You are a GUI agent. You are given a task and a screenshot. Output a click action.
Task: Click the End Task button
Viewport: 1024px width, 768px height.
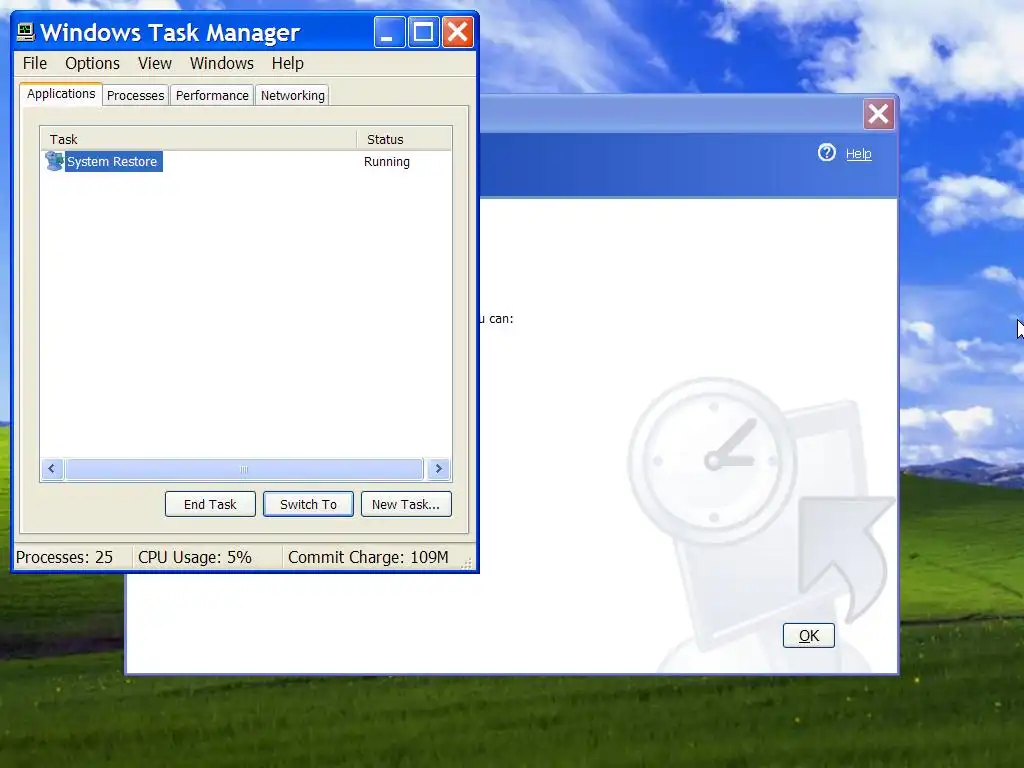point(210,504)
